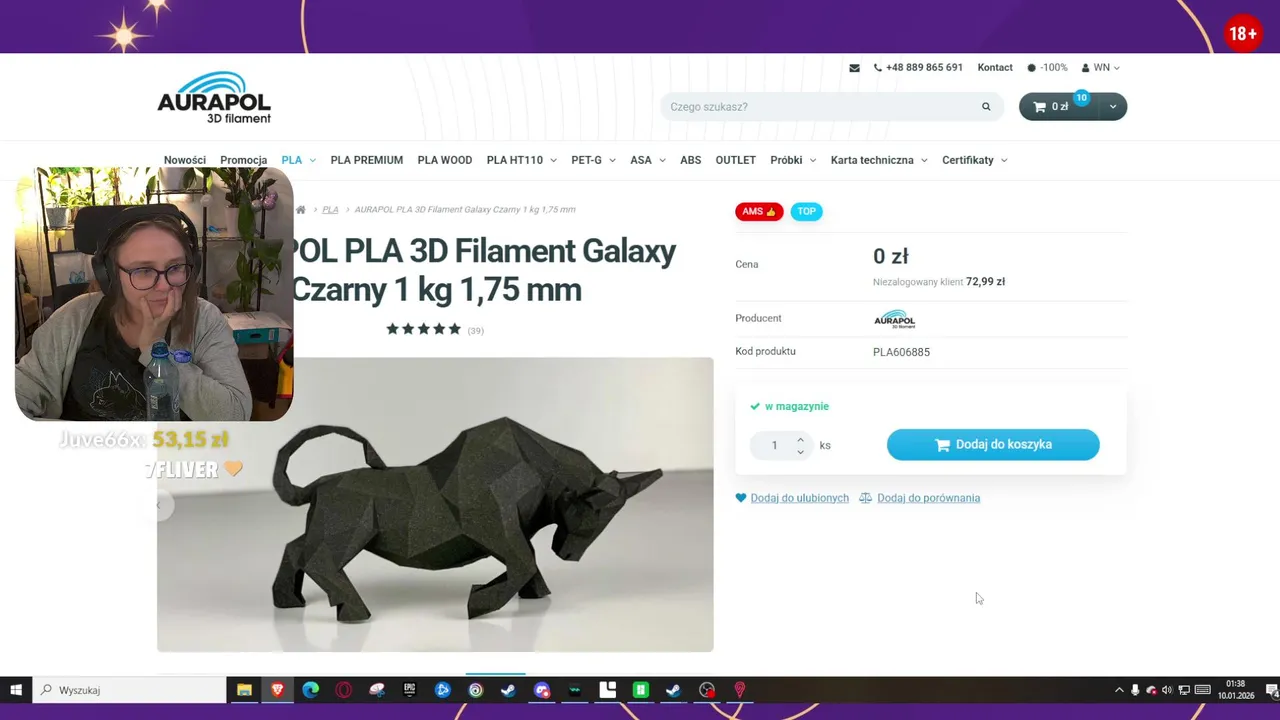This screenshot has height=720, width=1280.
Task: Show hidden tray icons chevron
Action: click(x=1119, y=690)
